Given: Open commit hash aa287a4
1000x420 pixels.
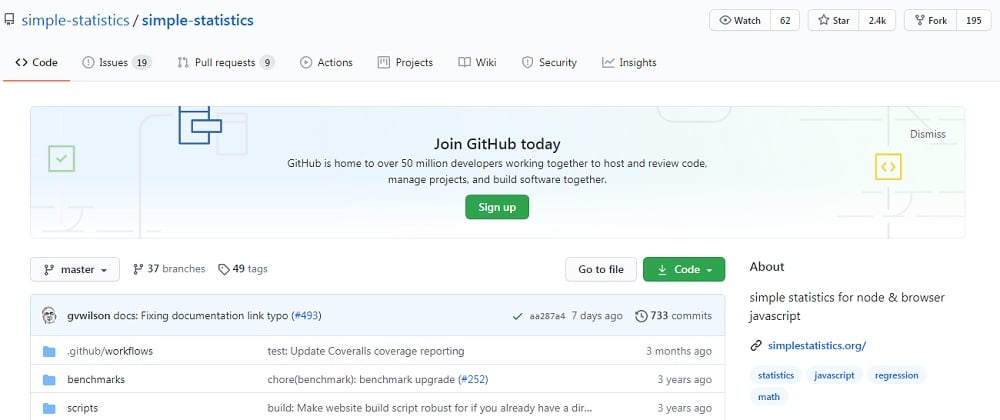Looking at the screenshot, I should [x=547, y=316].
